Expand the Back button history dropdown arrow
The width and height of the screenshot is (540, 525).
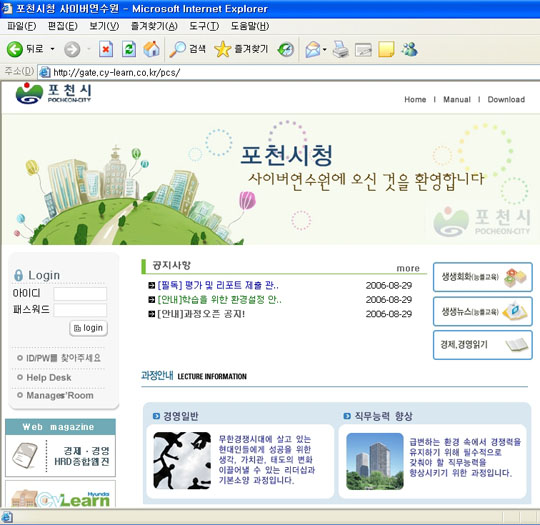52,49
